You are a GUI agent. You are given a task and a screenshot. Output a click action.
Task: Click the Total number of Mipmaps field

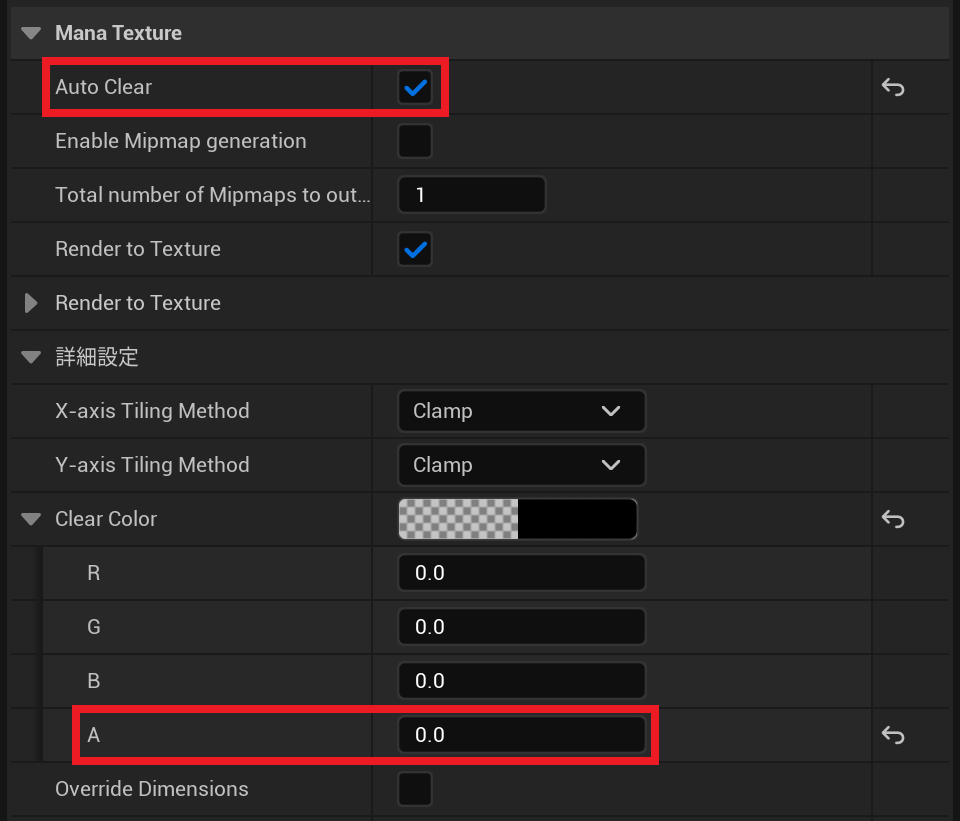[x=471, y=195]
